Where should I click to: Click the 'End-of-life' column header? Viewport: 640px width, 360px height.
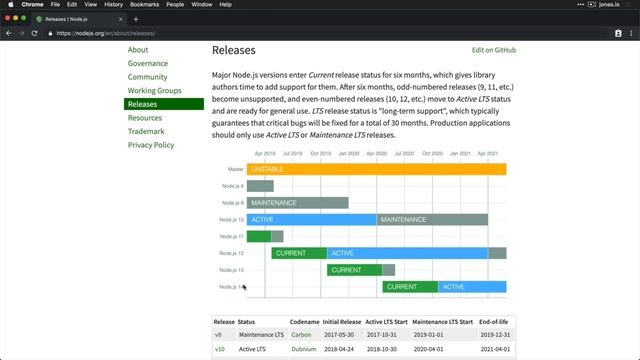[493, 322]
